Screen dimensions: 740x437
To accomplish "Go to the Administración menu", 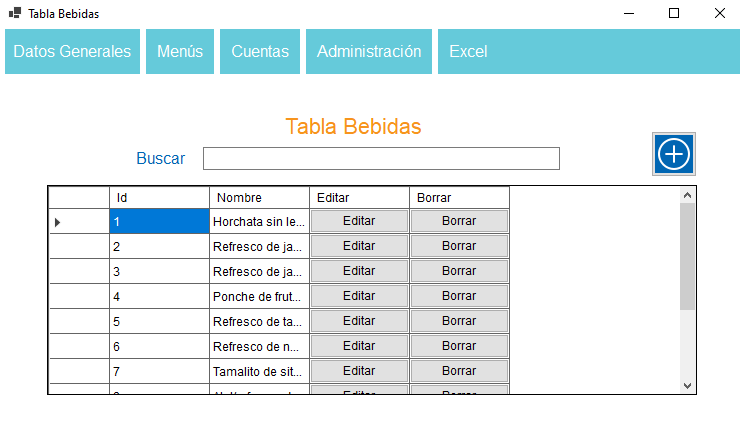I will tap(369, 52).
